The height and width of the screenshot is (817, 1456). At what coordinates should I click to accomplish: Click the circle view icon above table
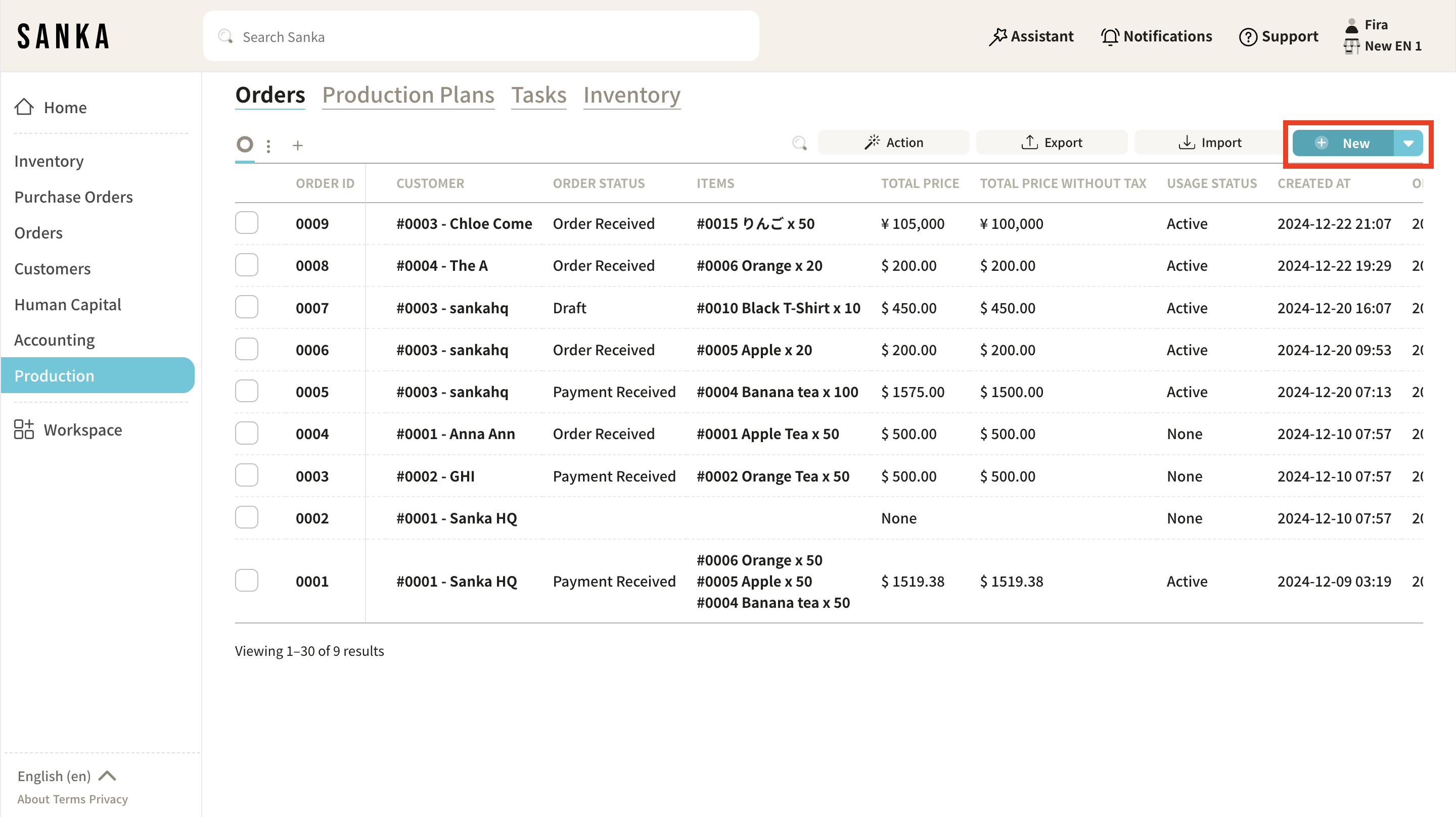(x=245, y=145)
